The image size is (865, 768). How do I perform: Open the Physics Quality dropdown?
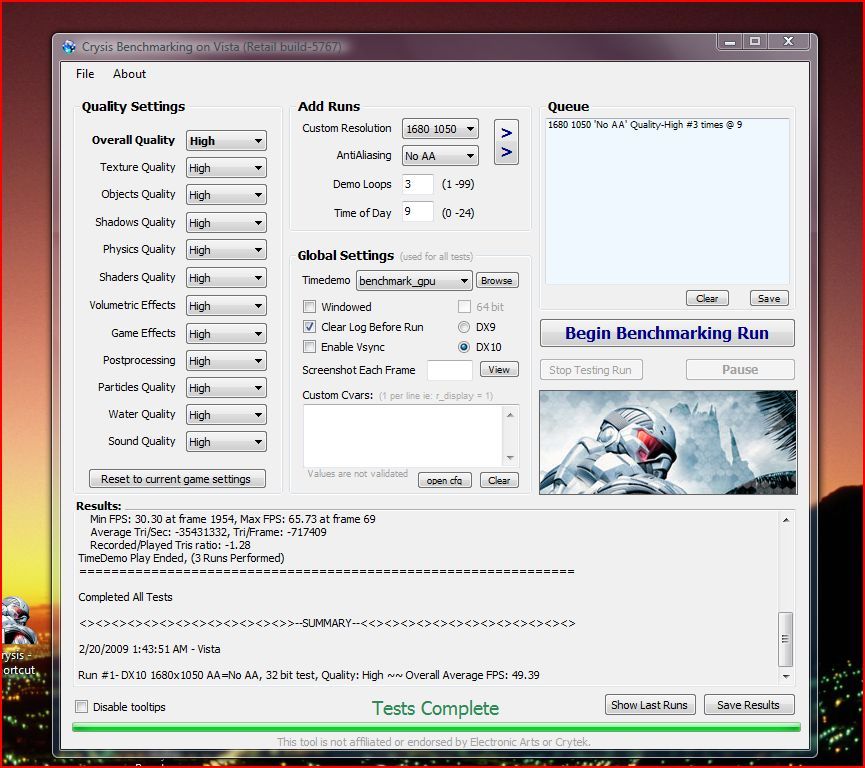[x=226, y=250]
